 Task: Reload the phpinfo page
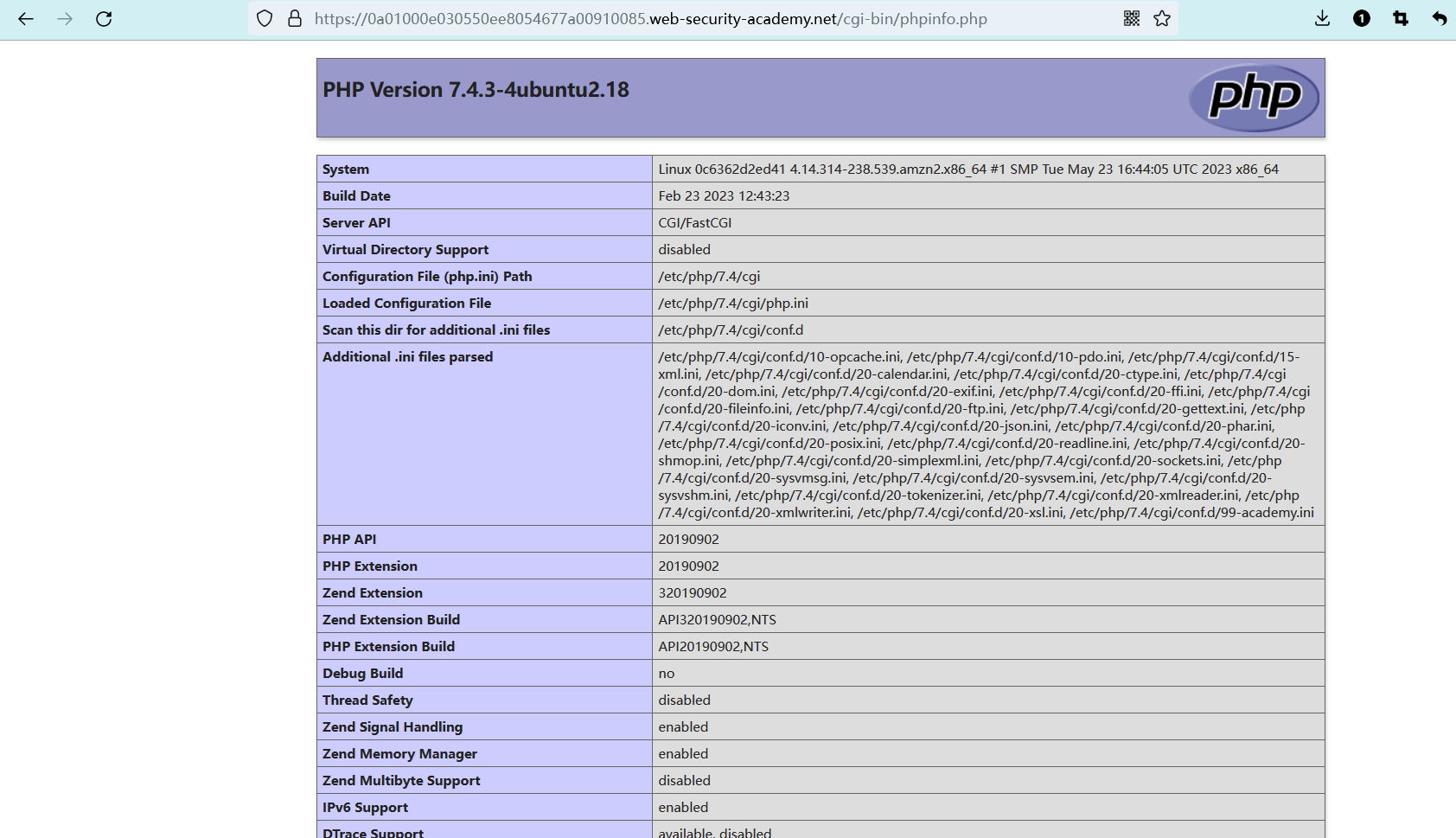[x=104, y=19]
